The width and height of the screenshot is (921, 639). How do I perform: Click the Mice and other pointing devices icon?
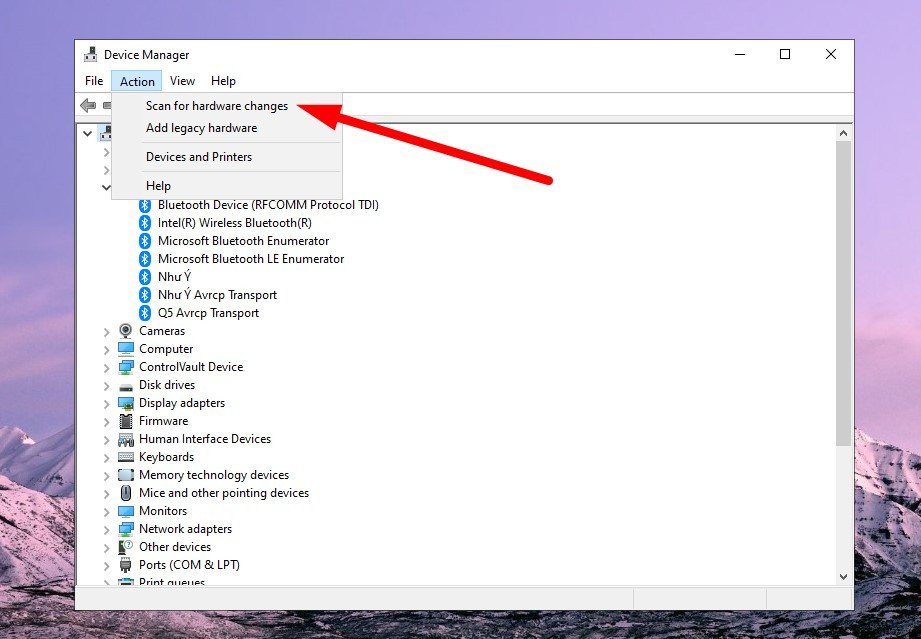(126, 493)
